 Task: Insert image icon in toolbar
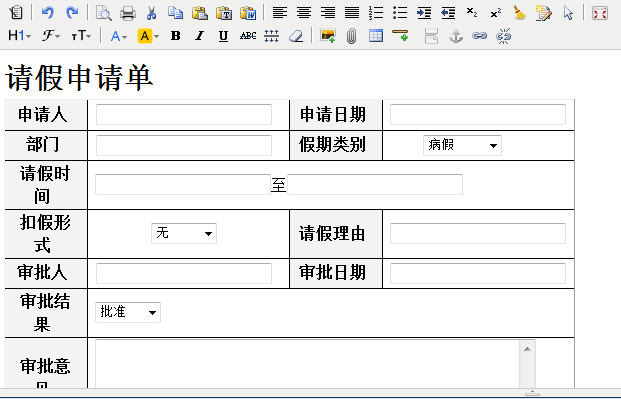click(328, 36)
